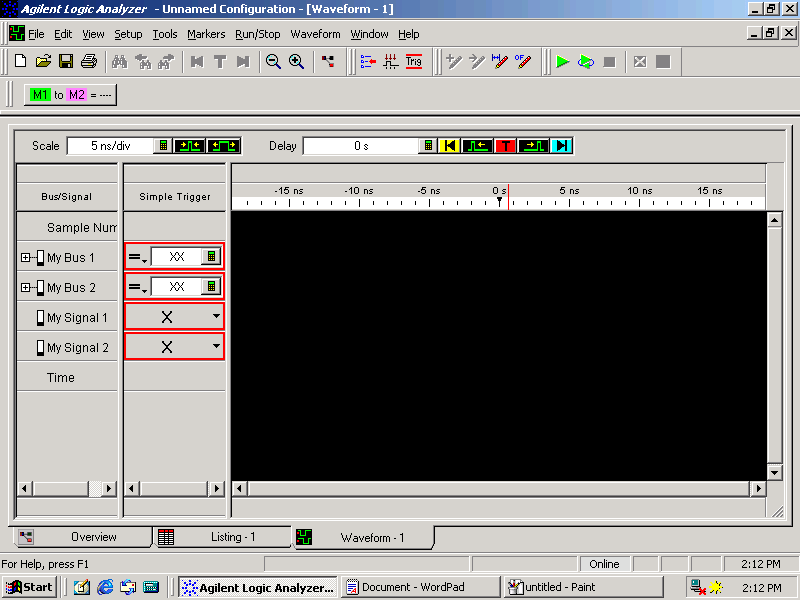
Task: Open calculator for My Bus 1 trigger
Action: (211, 257)
